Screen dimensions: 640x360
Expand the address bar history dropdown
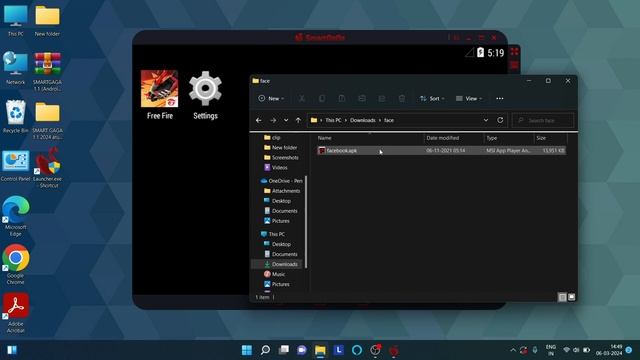(486, 120)
